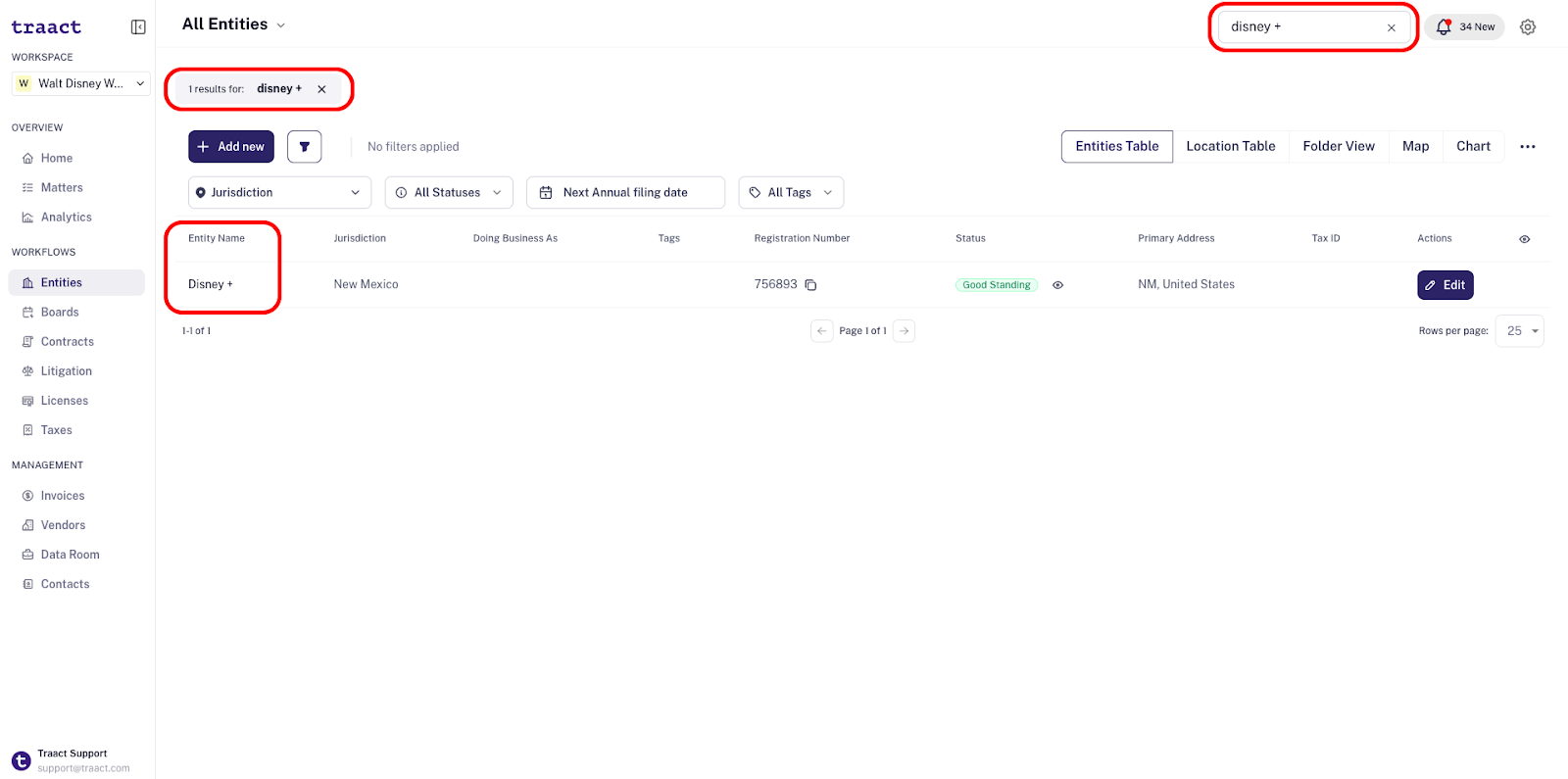Open the All Statuses dropdown
Image resolution: width=1568 pixels, height=779 pixels.
pos(449,193)
